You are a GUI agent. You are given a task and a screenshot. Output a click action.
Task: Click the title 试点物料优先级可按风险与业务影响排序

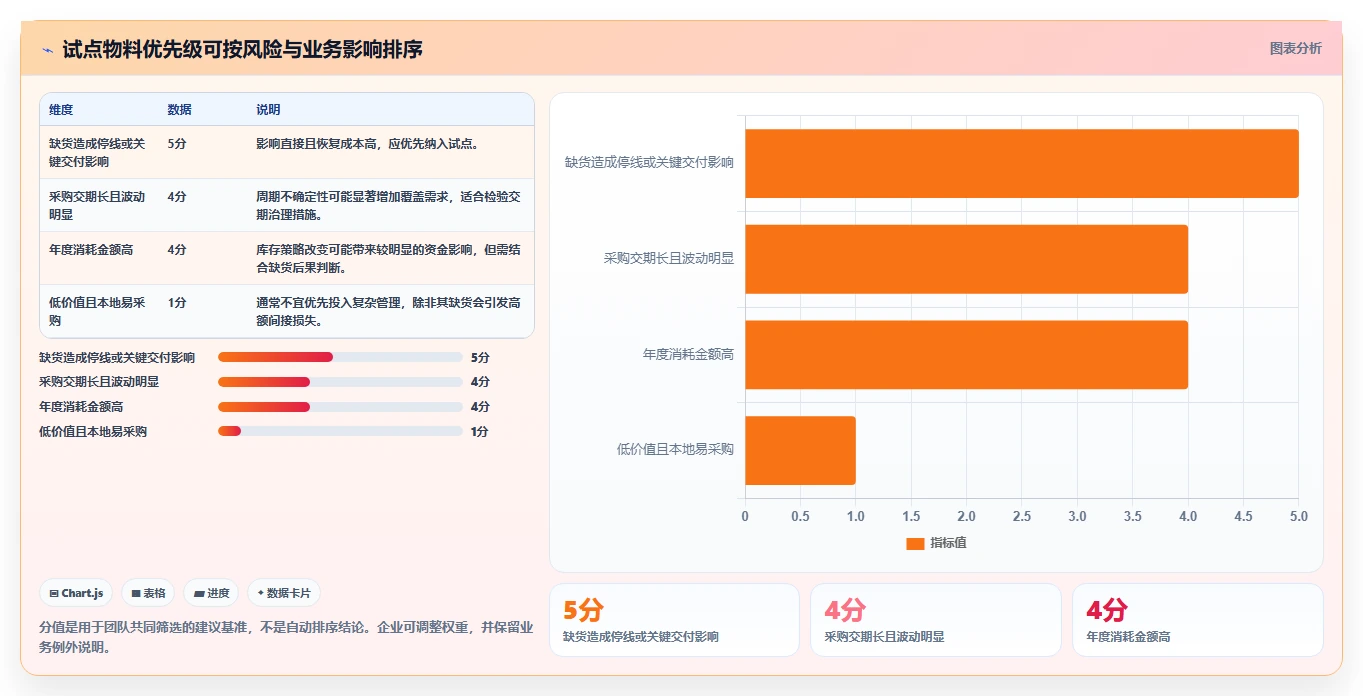pos(242,49)
